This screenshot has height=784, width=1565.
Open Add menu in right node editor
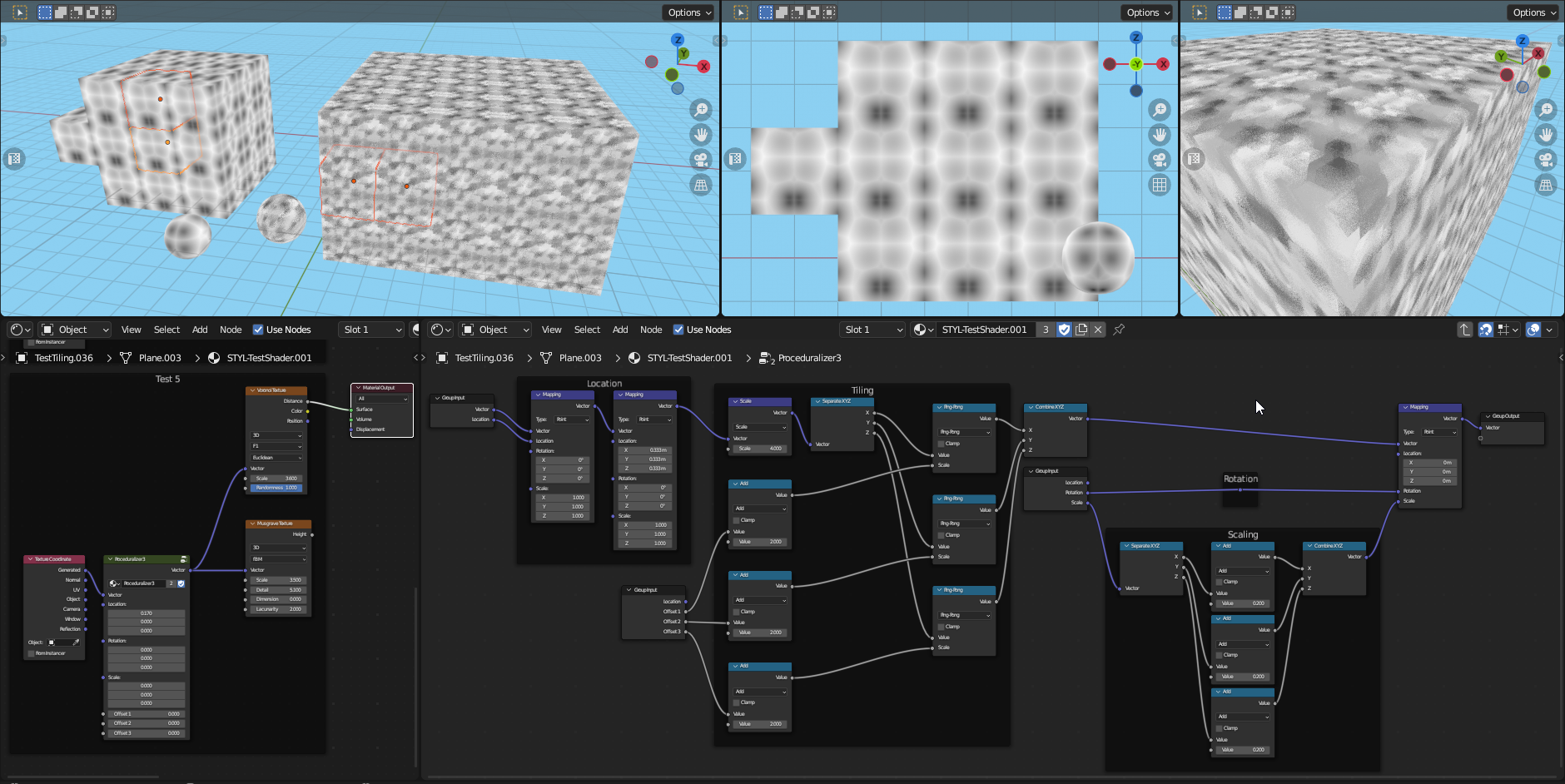pyautogui.click(x=620, y=330)
